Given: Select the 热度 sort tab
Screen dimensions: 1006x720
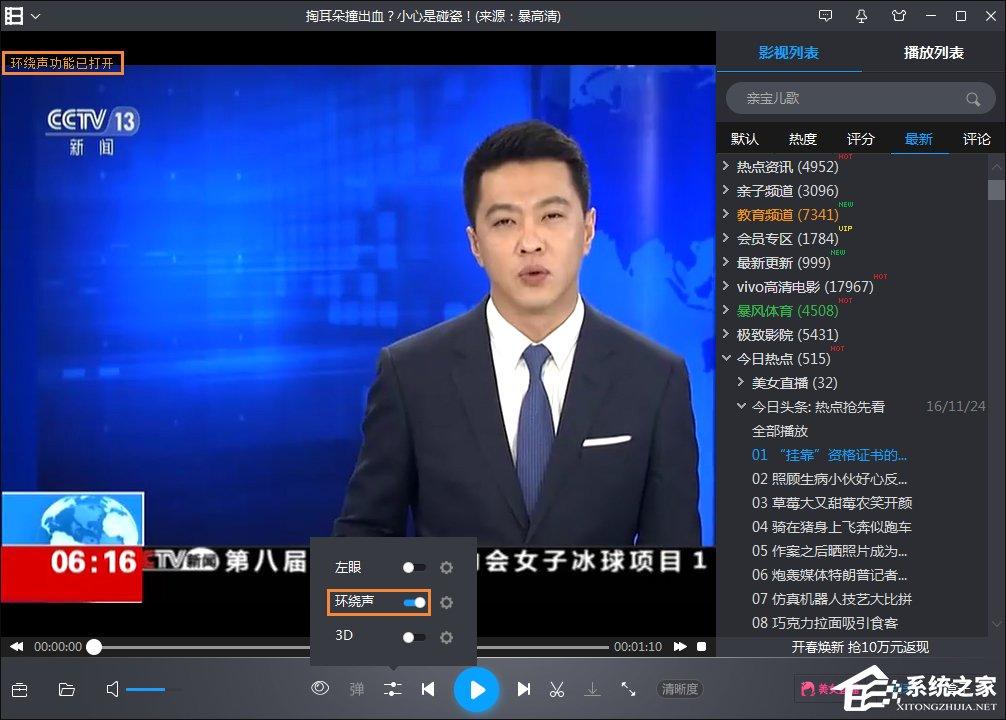Looking at the screenshot, I should pyautogui.click(x=802, y=139).
